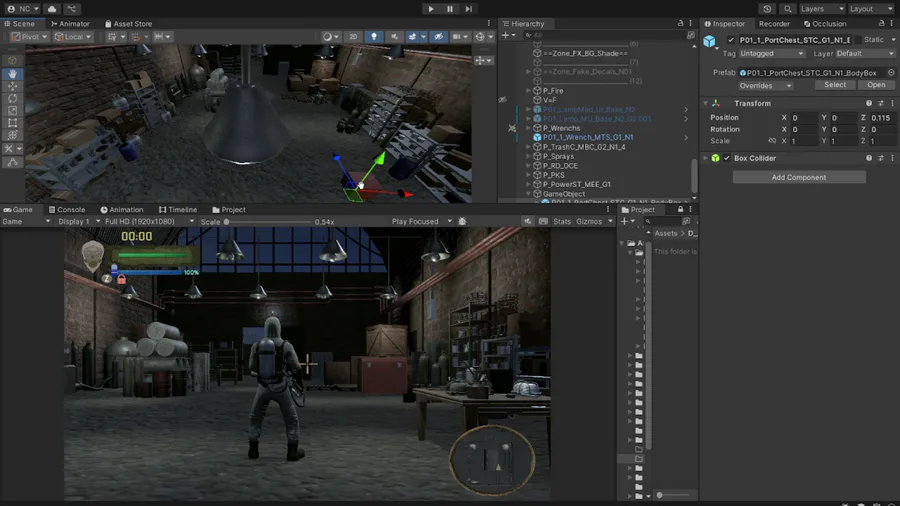The width and height of the screenshot is (900, 506).
Task: Switch to the Recorder tab
Action: (774, 24)
